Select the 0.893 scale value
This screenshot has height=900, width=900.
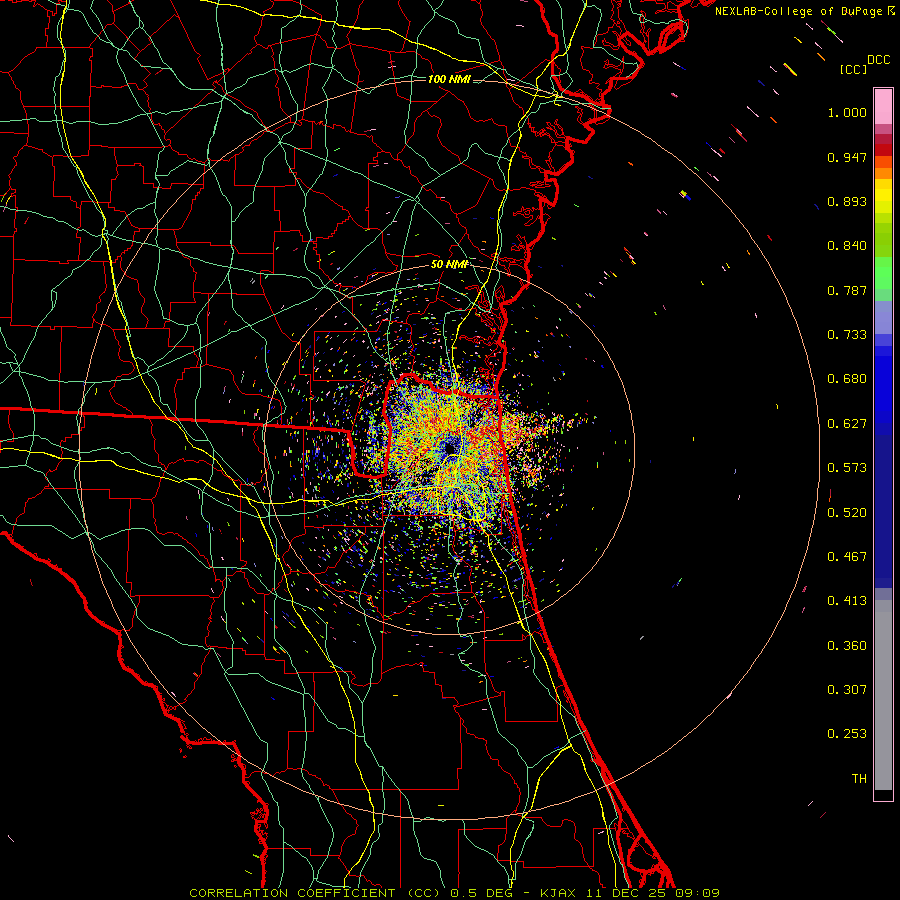click(x=847, y=201)
